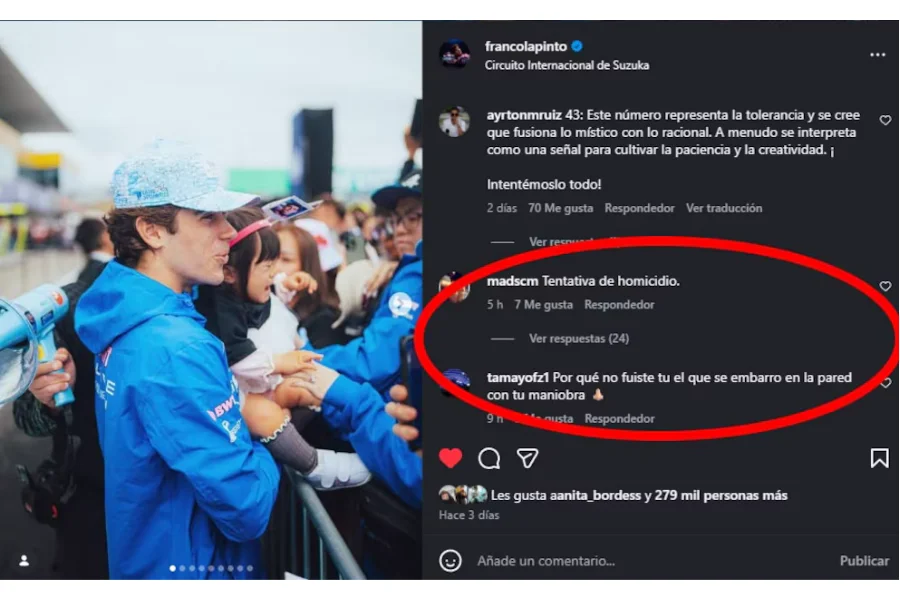Save post with bookmark icon
Viewport: 900px width, 600px height.
[879, 458]
